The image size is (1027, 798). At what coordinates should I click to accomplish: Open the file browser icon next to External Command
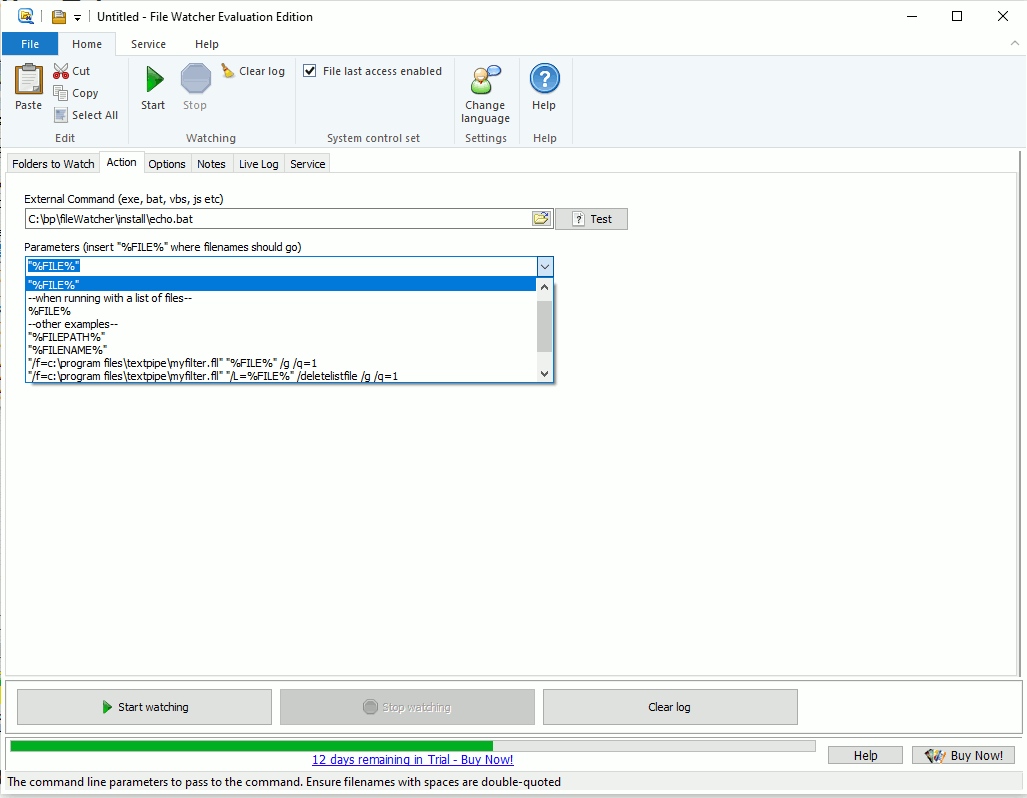[x=541, y=218]
